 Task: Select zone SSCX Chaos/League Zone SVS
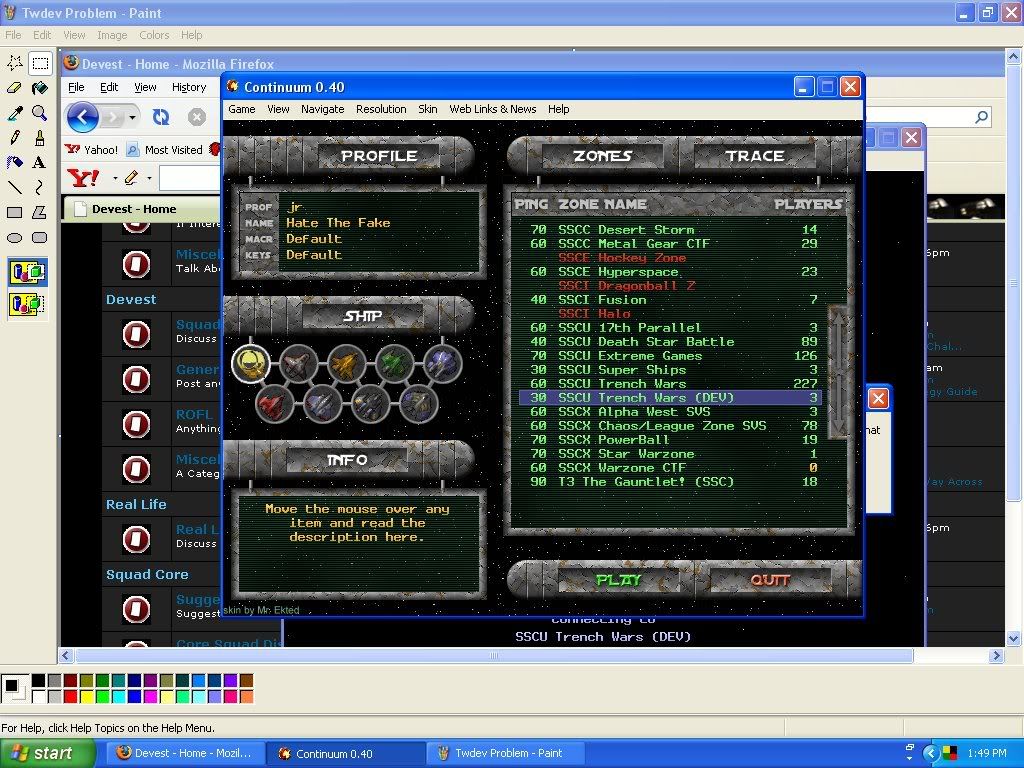pyautogui.click(x=669, y=426)
